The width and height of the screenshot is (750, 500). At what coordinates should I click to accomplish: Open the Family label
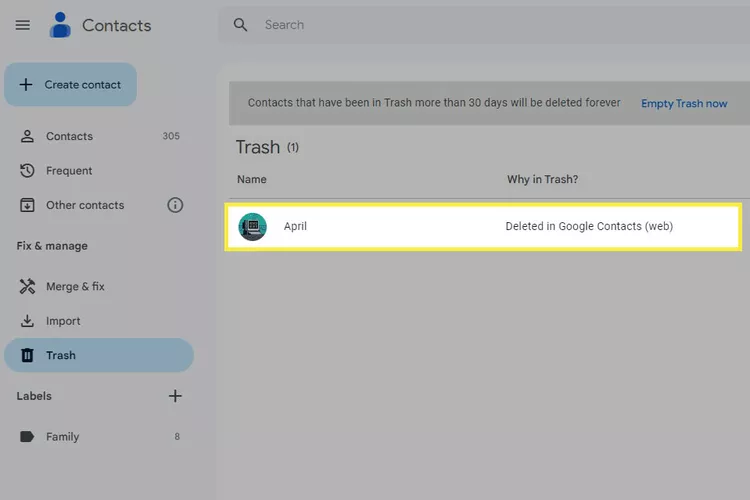pos(62,437)
